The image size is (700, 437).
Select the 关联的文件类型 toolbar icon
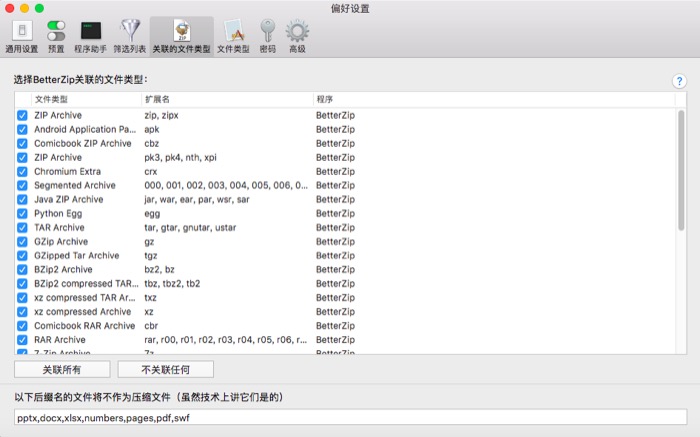182,37
